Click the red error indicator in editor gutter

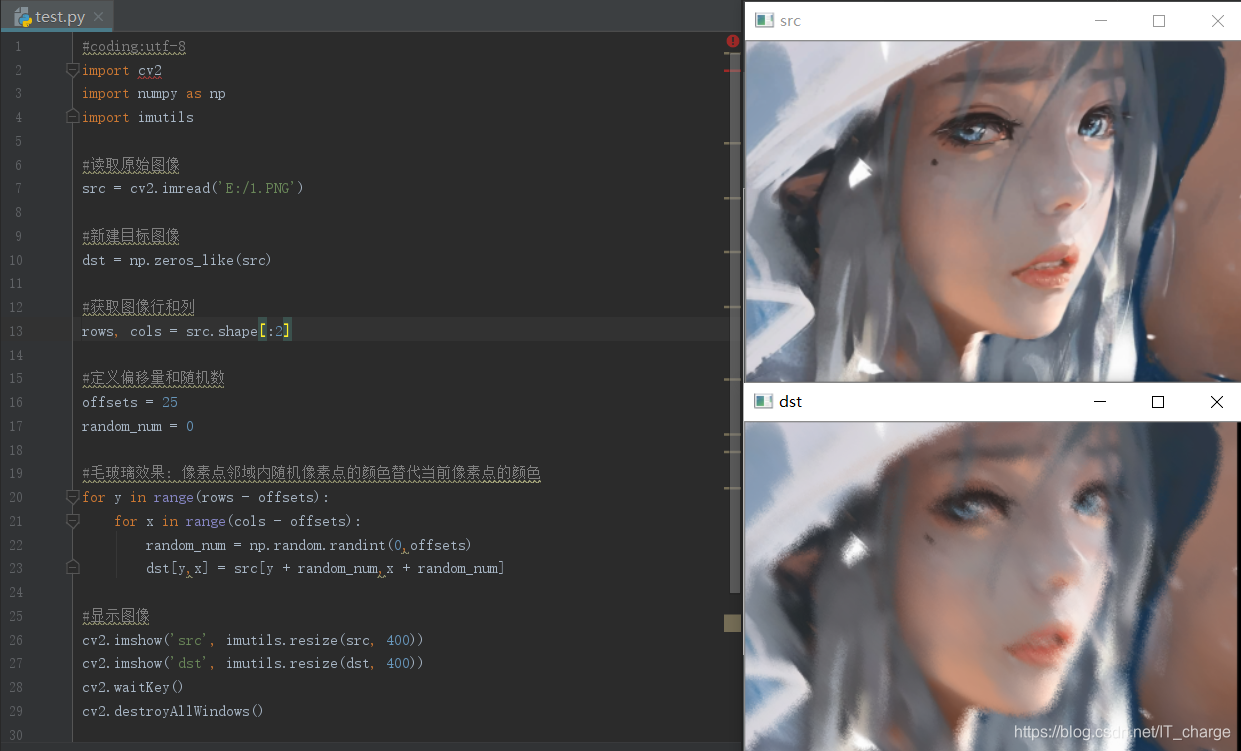733,41
